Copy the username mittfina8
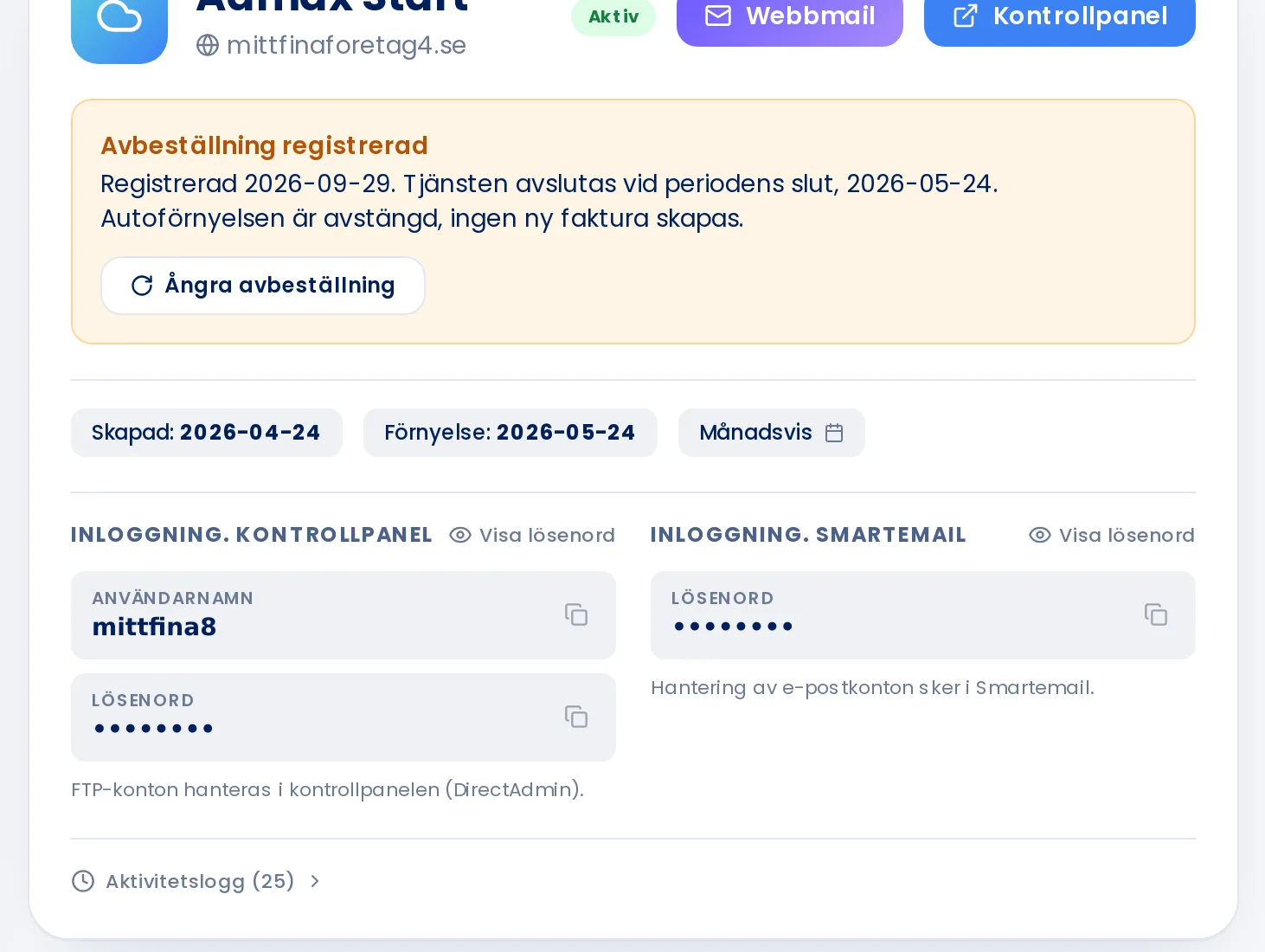 coord(576,614)
